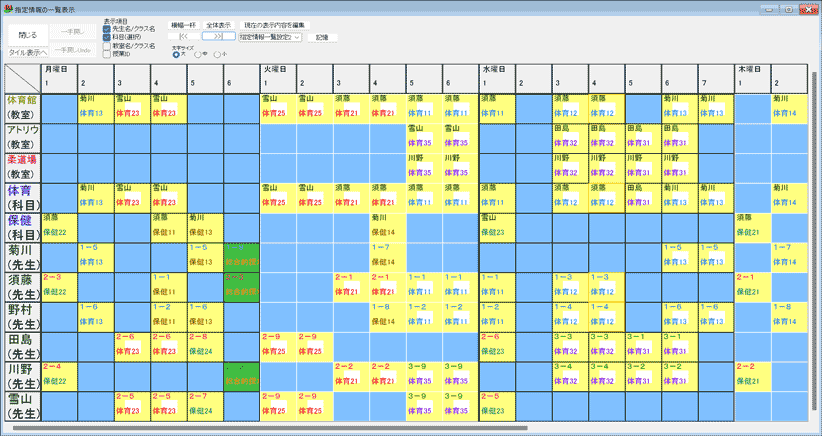Switch to tile view with タイル表示へ
This screenshot has height=436, width=822.
(27, 51)
